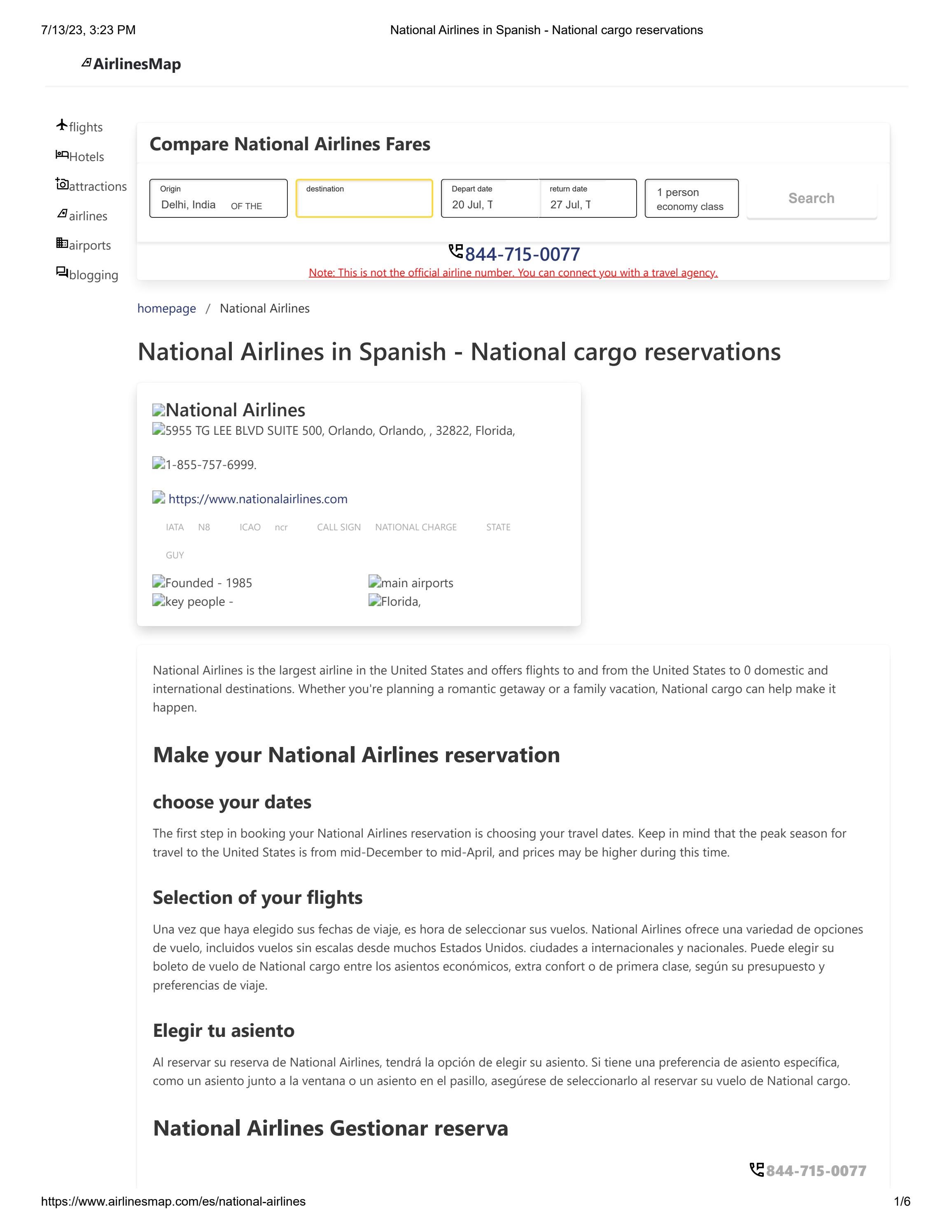Click the red not-official-airline note link

[x=513, y=273]
